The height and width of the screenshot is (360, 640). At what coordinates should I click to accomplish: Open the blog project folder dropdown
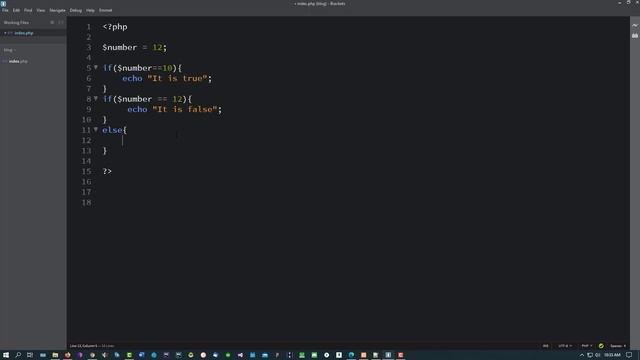(9, 50)
